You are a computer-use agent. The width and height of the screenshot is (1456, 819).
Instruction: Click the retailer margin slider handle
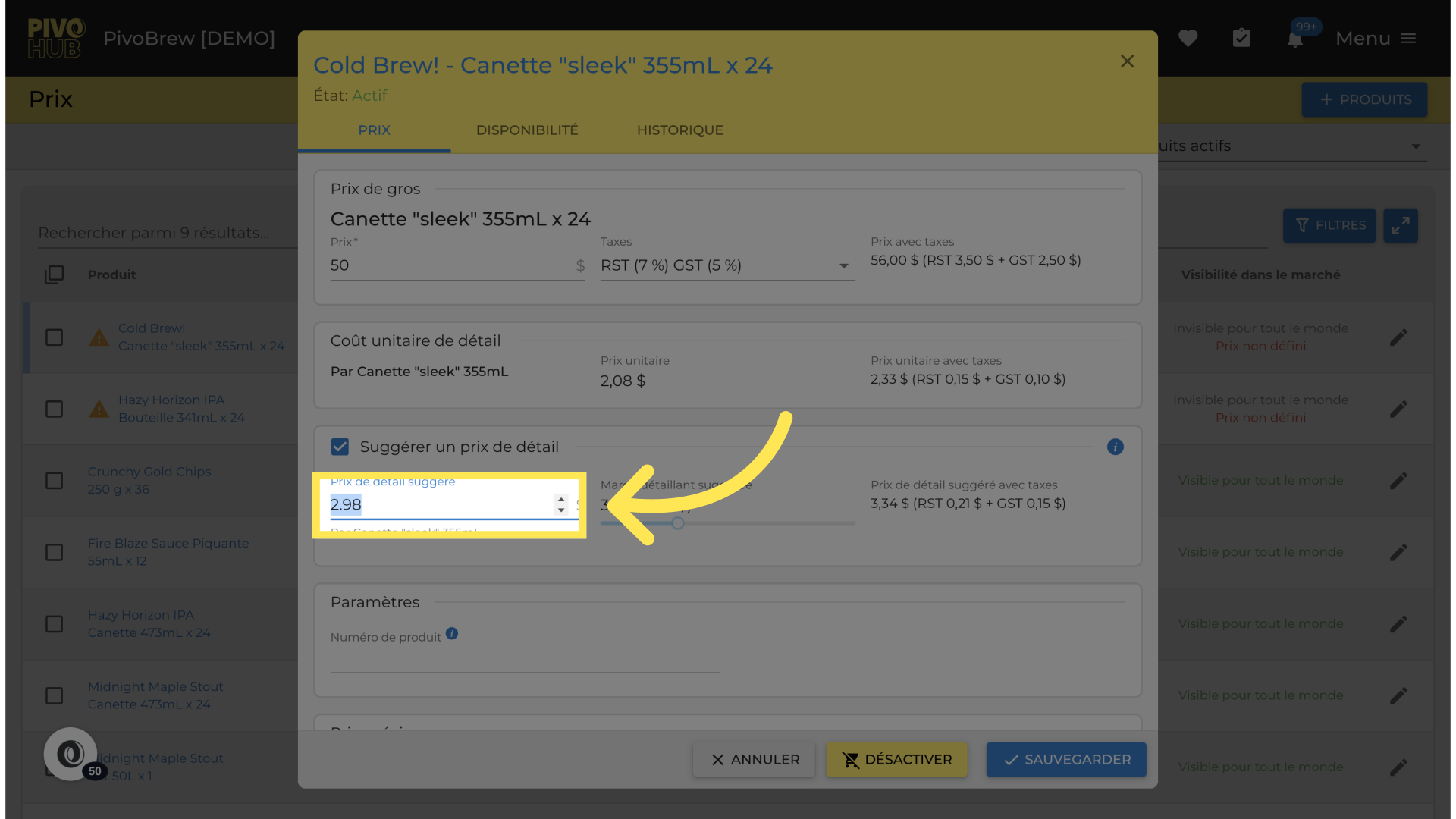[x=678, y=523]
